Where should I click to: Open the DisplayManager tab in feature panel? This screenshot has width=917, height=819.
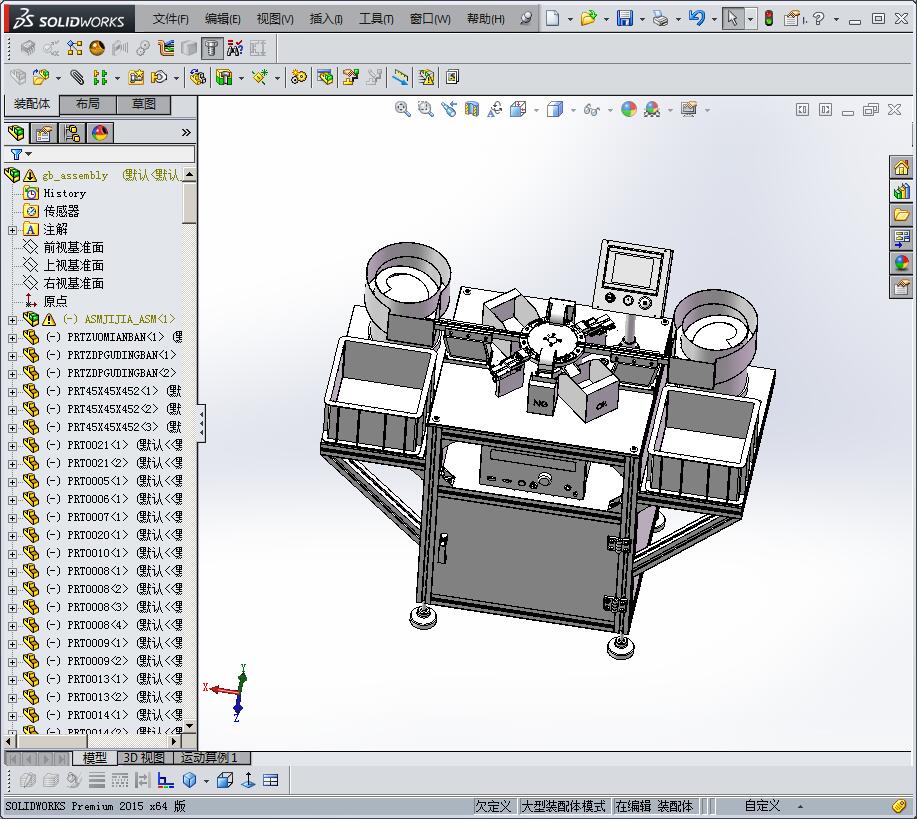[x=100, y=133]
